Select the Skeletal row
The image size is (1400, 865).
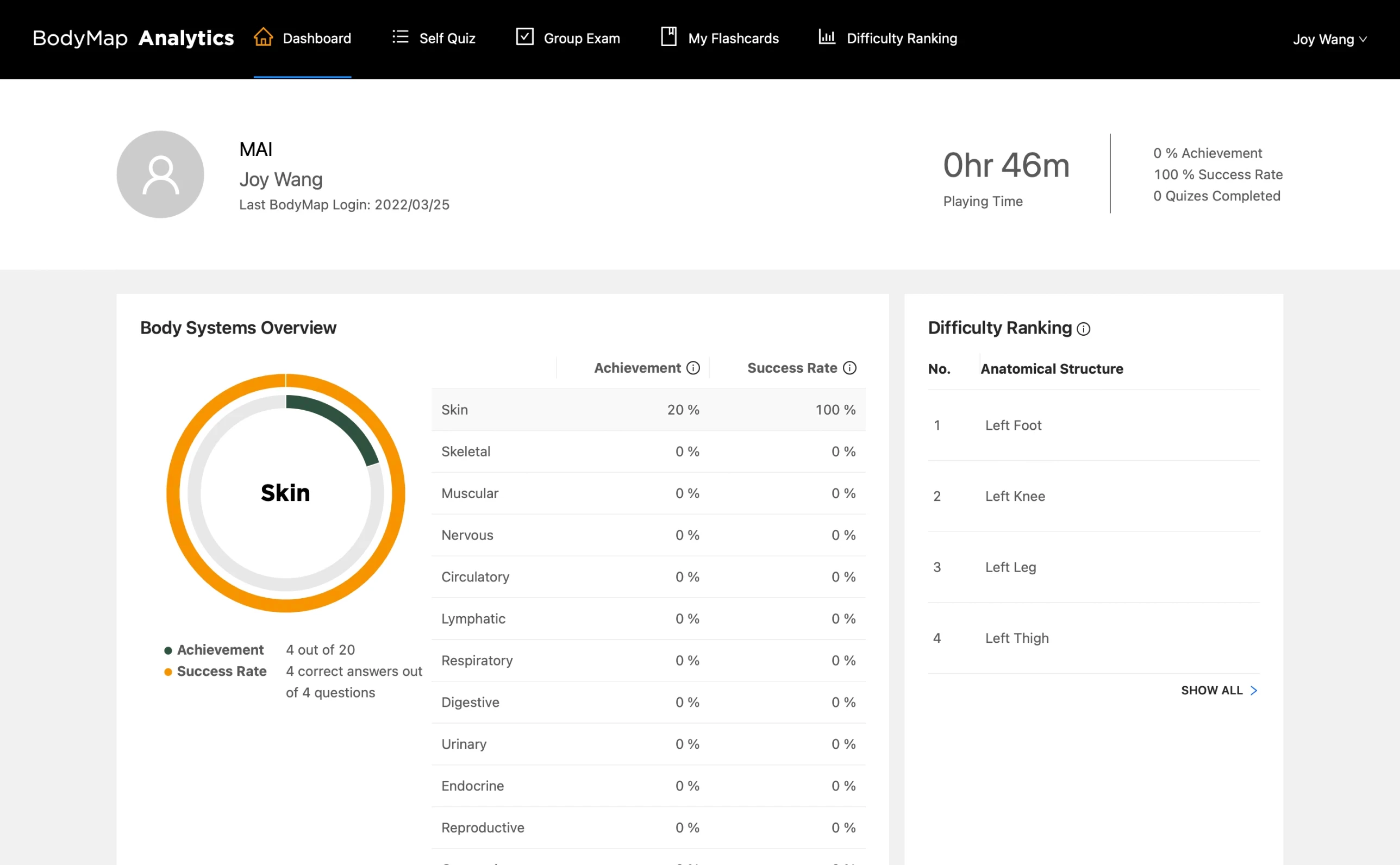click(x=648, y=452)
